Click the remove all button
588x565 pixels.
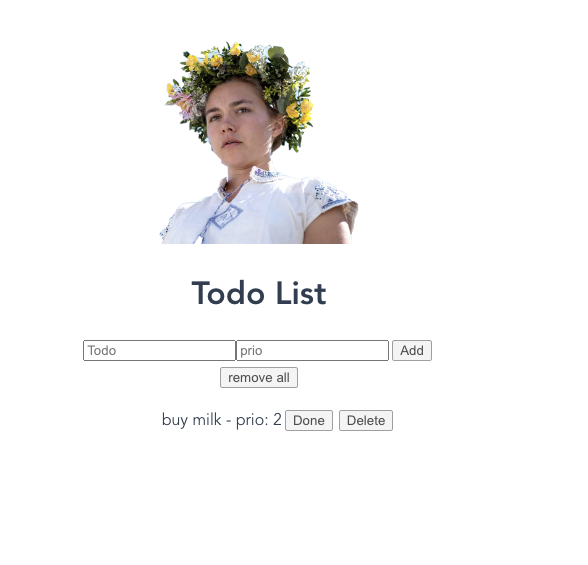tap(259, 378)
